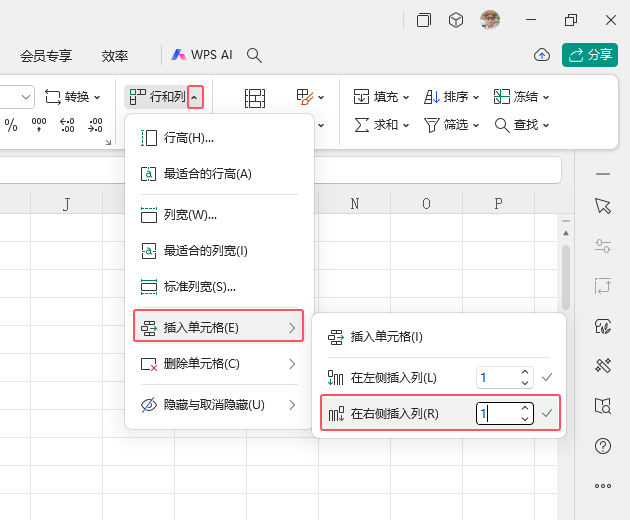
Task: Open 隐藏与取消隐藏(U) submenu
Action: click(x=219, y=405)
